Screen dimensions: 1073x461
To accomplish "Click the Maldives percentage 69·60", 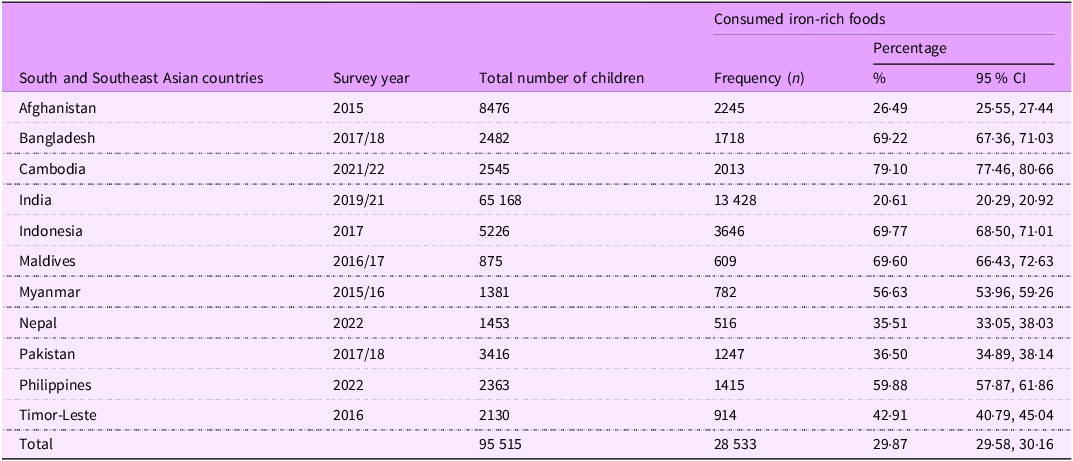I will coord(893,262).
